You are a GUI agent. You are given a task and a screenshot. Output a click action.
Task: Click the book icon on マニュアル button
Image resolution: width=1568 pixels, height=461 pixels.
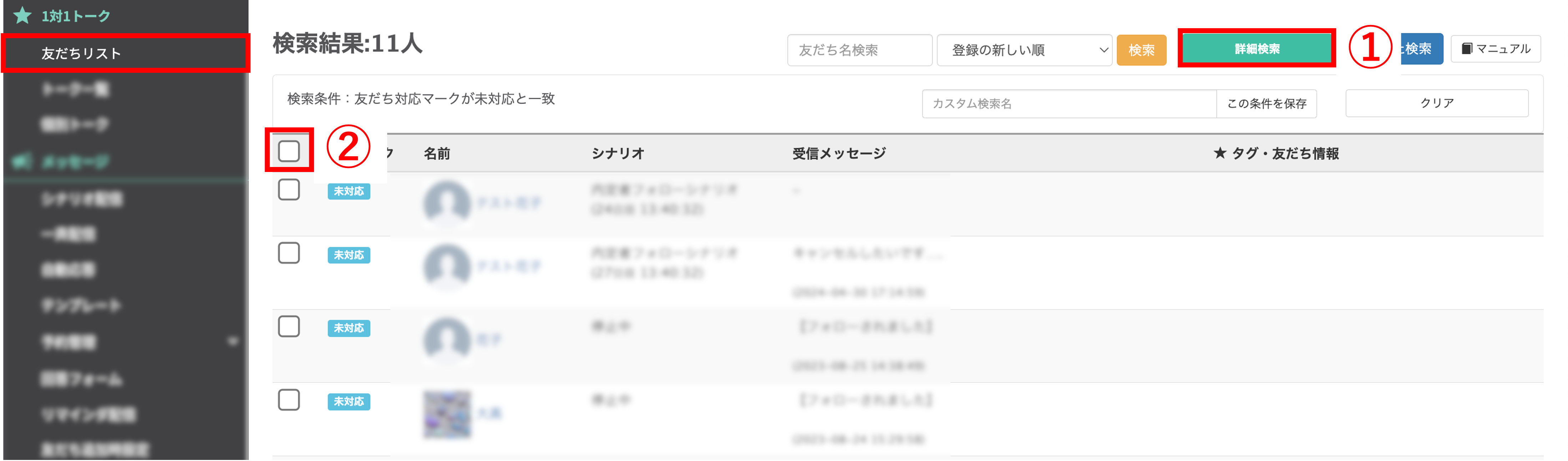tap(1467, 49)
